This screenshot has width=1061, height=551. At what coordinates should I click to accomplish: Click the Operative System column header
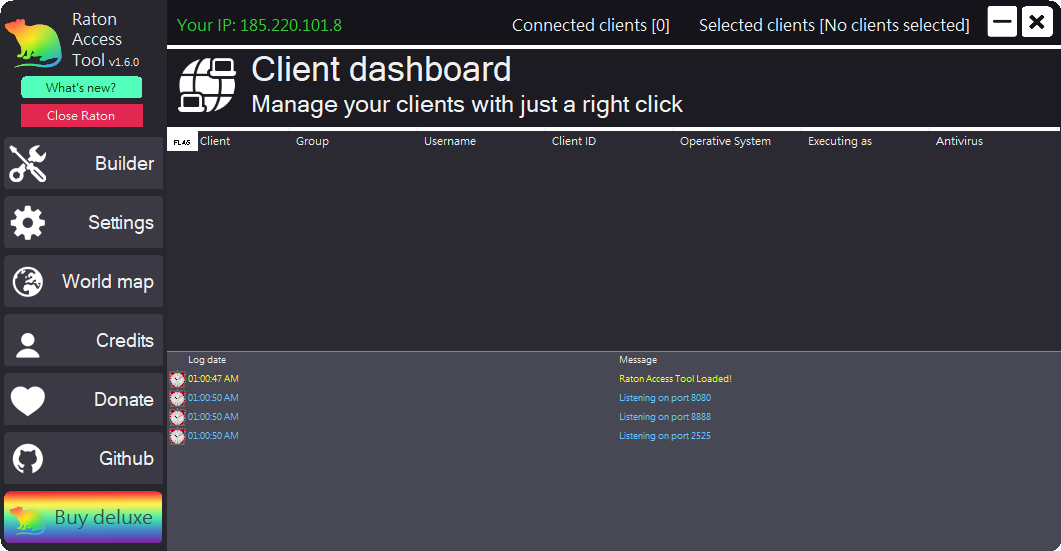725,141
